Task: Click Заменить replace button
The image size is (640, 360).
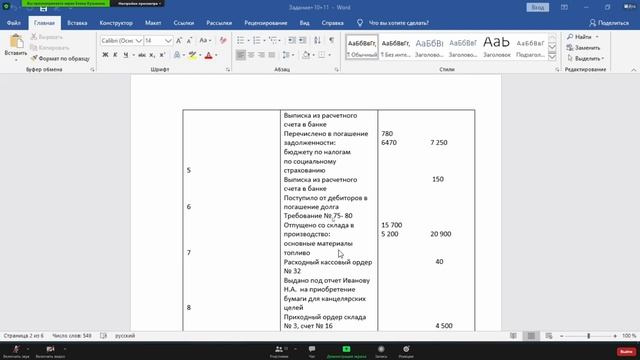Action: tap(583, 48)
